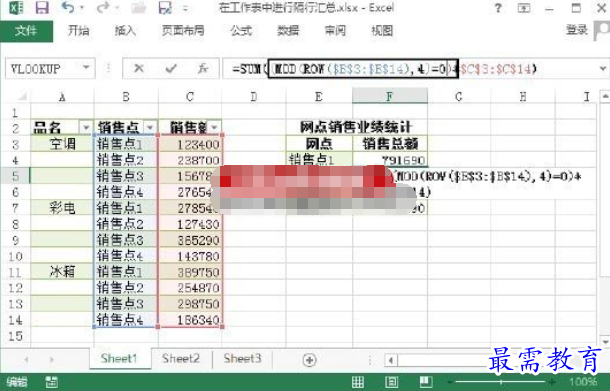This screenshot has height=391, width=610.
Task: Save the workbook with the floppy icon
Action: 42,7
